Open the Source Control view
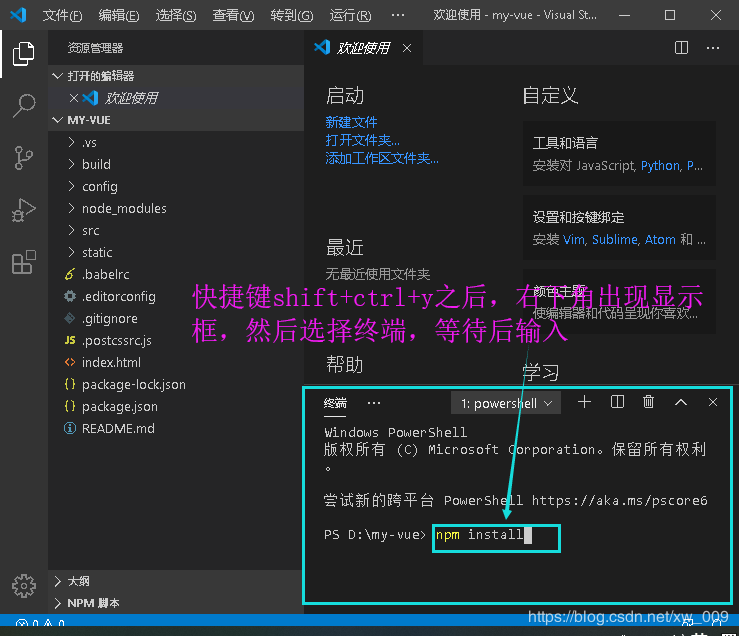 coord(23,157)
